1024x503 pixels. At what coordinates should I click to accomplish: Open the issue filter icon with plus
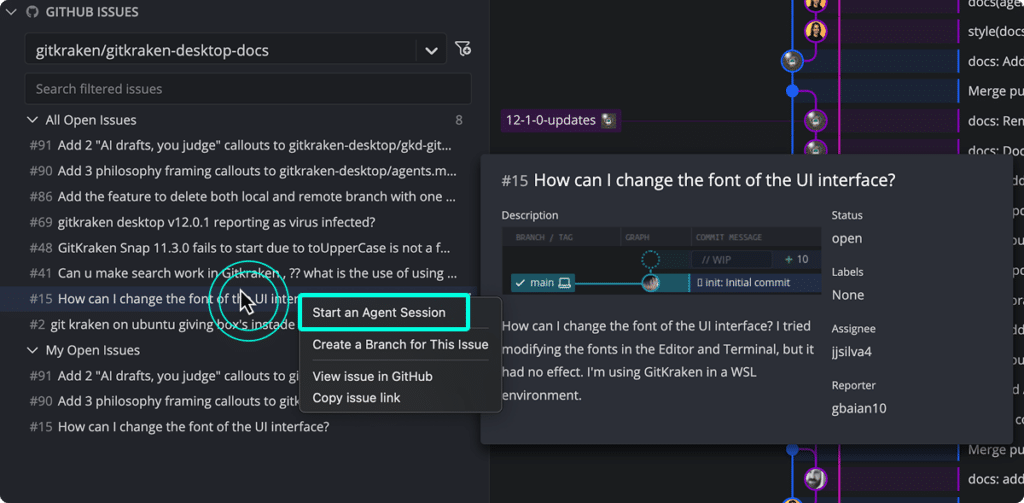click(463, 48)
